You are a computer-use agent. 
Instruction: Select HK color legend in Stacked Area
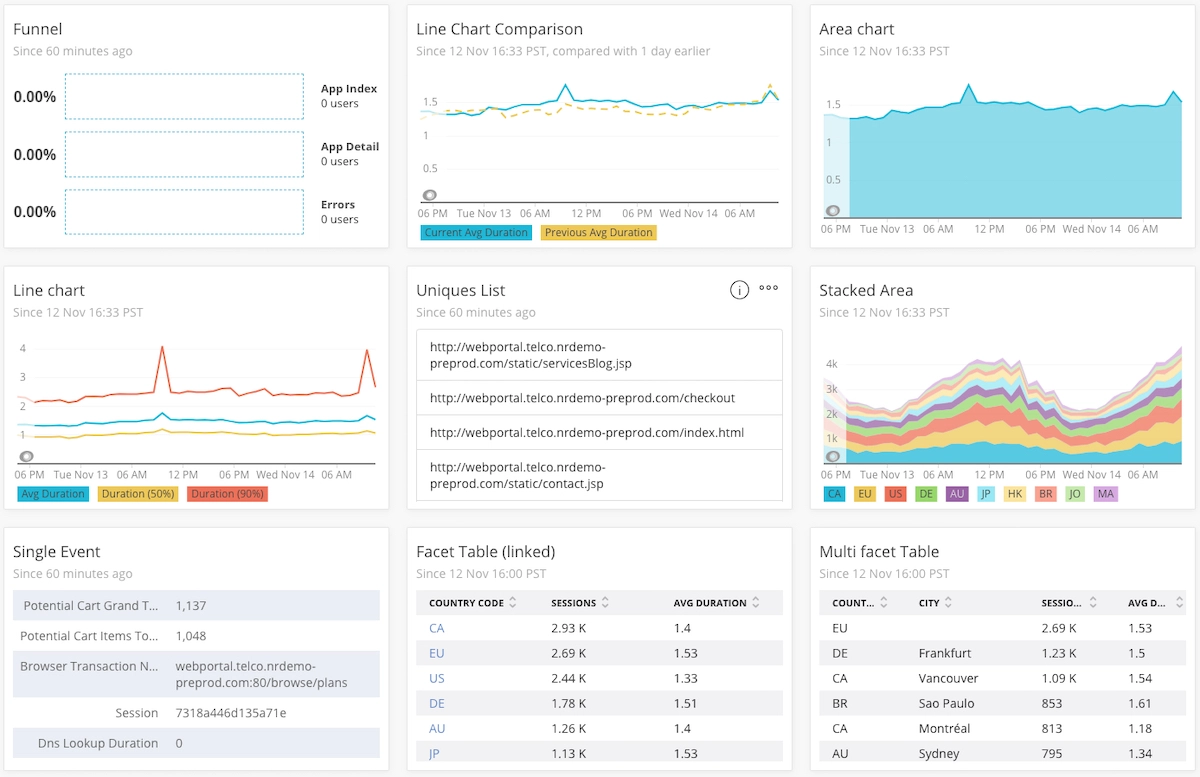[1015, 494]
